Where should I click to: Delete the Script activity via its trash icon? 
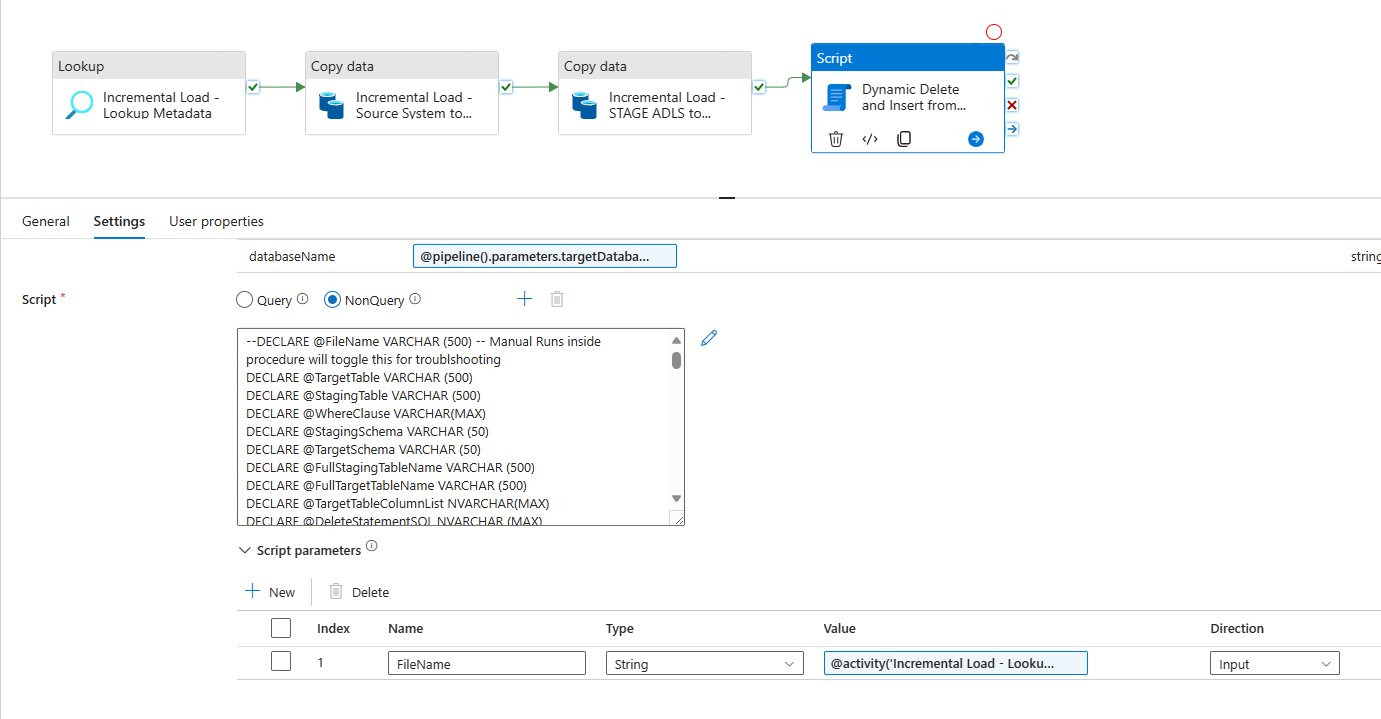pos(836,138)
